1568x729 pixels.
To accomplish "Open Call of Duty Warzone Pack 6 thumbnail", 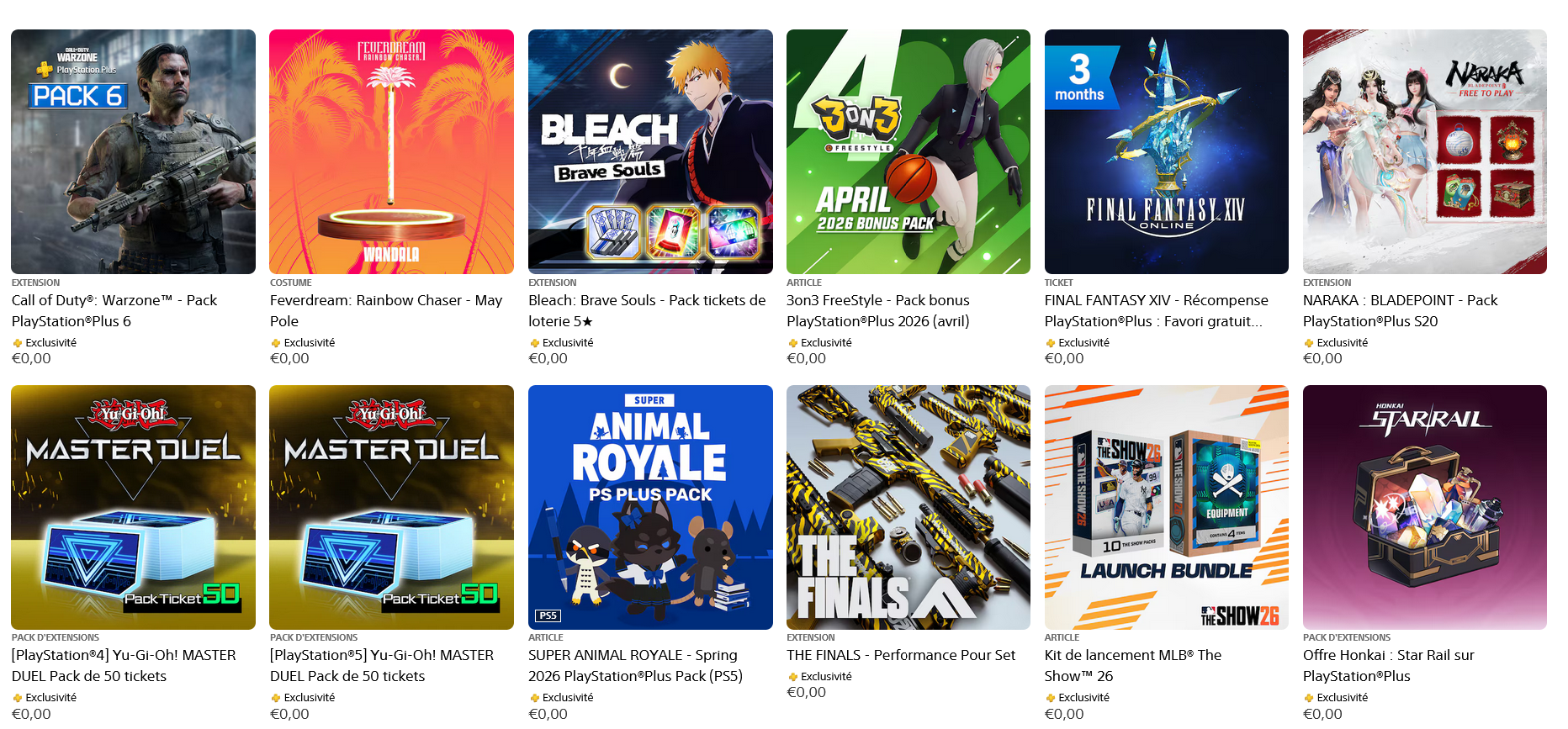I will pos(133,151).
